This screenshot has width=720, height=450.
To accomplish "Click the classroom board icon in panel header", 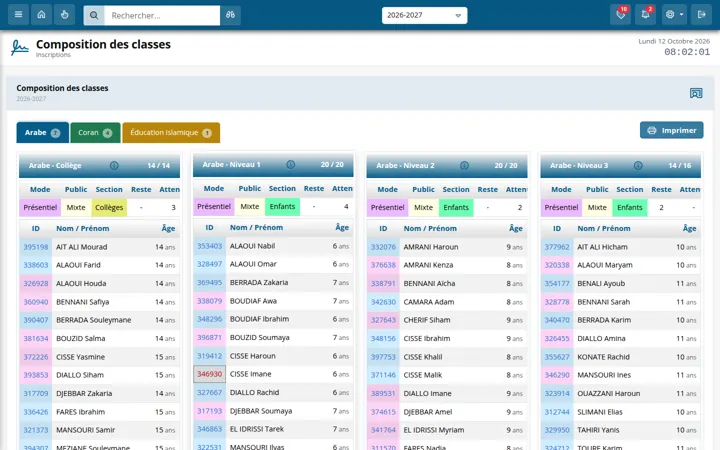I will (696, 93).
